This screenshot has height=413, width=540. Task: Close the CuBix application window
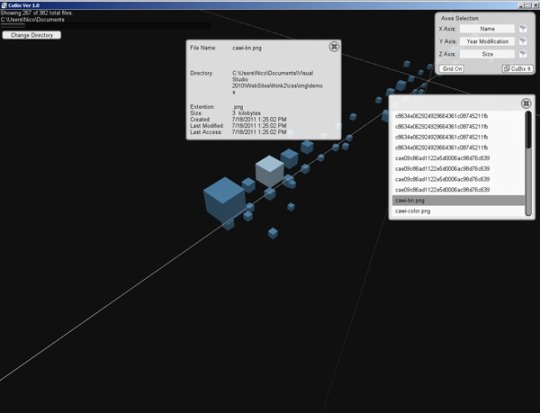click(x=536, y=5)
